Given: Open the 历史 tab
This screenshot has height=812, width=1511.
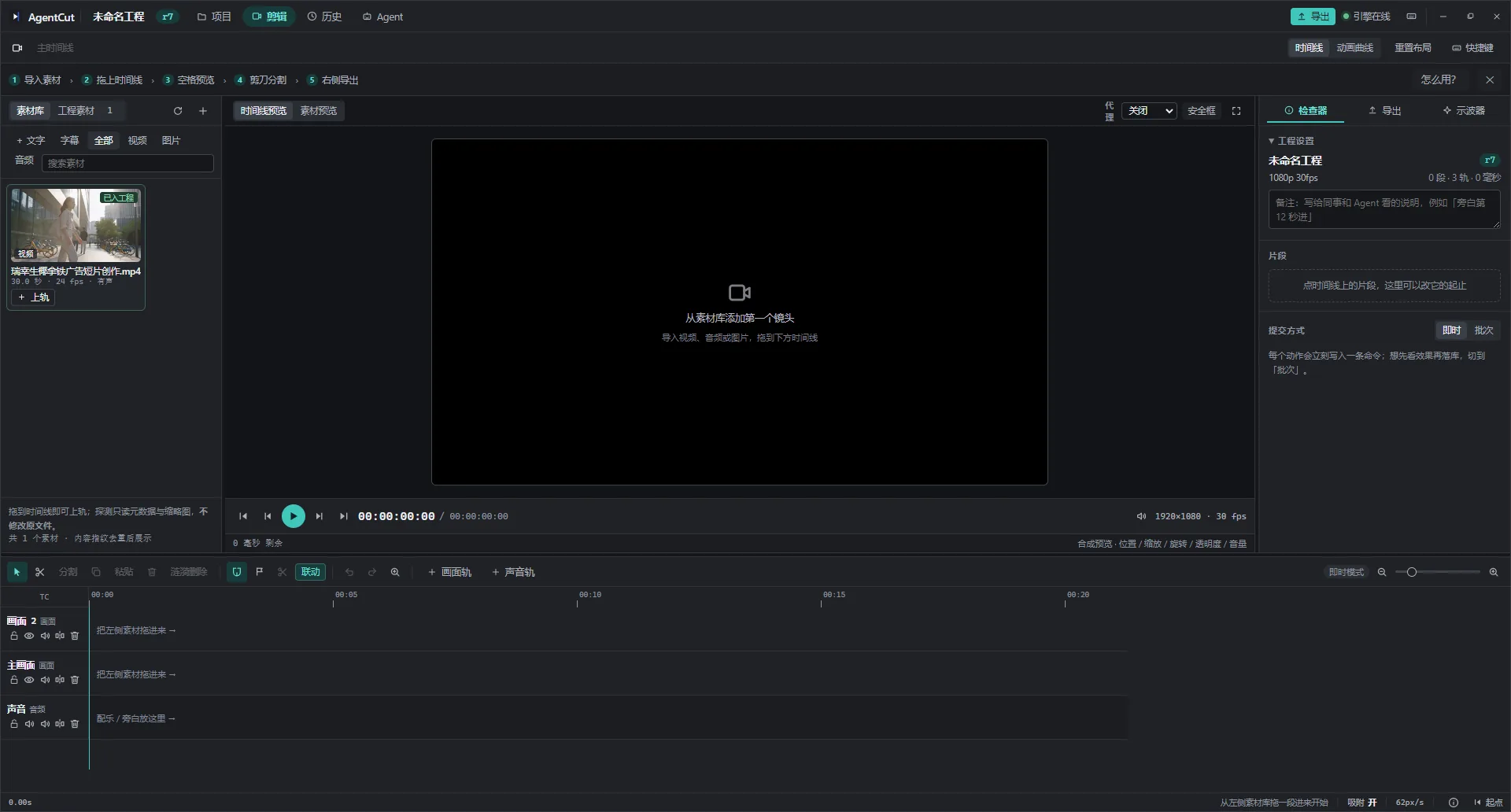Looking at the screenshot, I should (x=324, y=17).
